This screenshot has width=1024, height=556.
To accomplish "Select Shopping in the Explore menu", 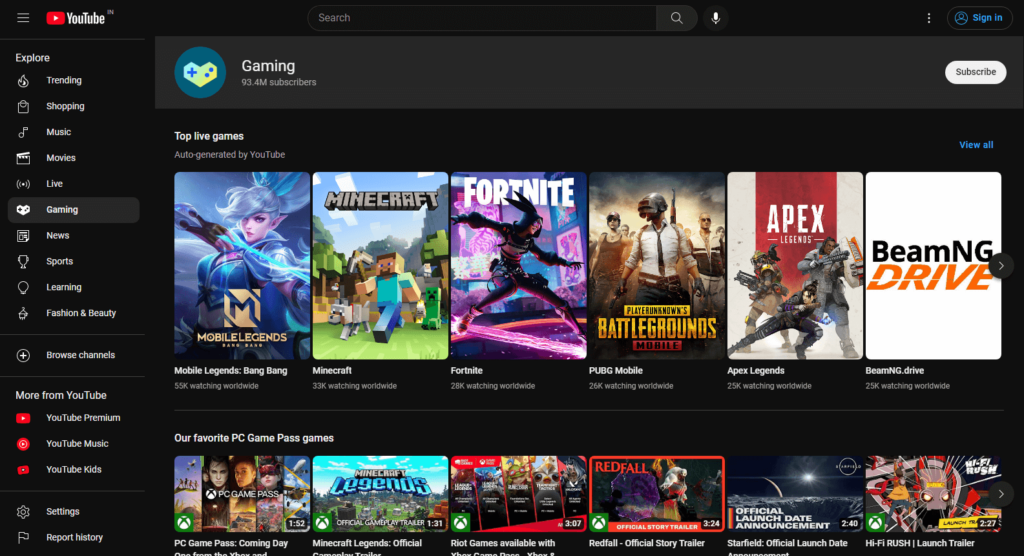I will click(x=65, y=106).
